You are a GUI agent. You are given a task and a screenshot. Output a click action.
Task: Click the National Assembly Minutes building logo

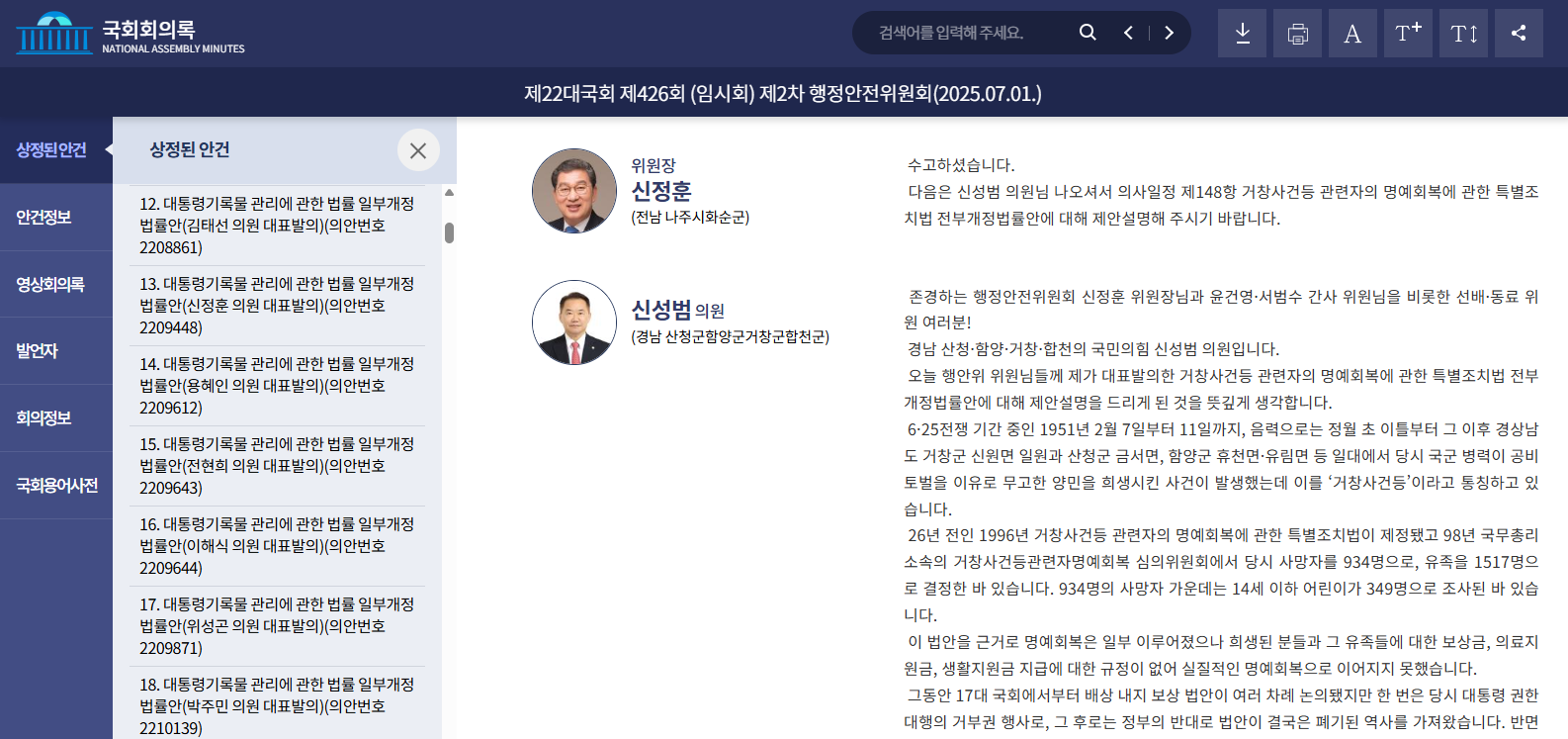(54, 34)
